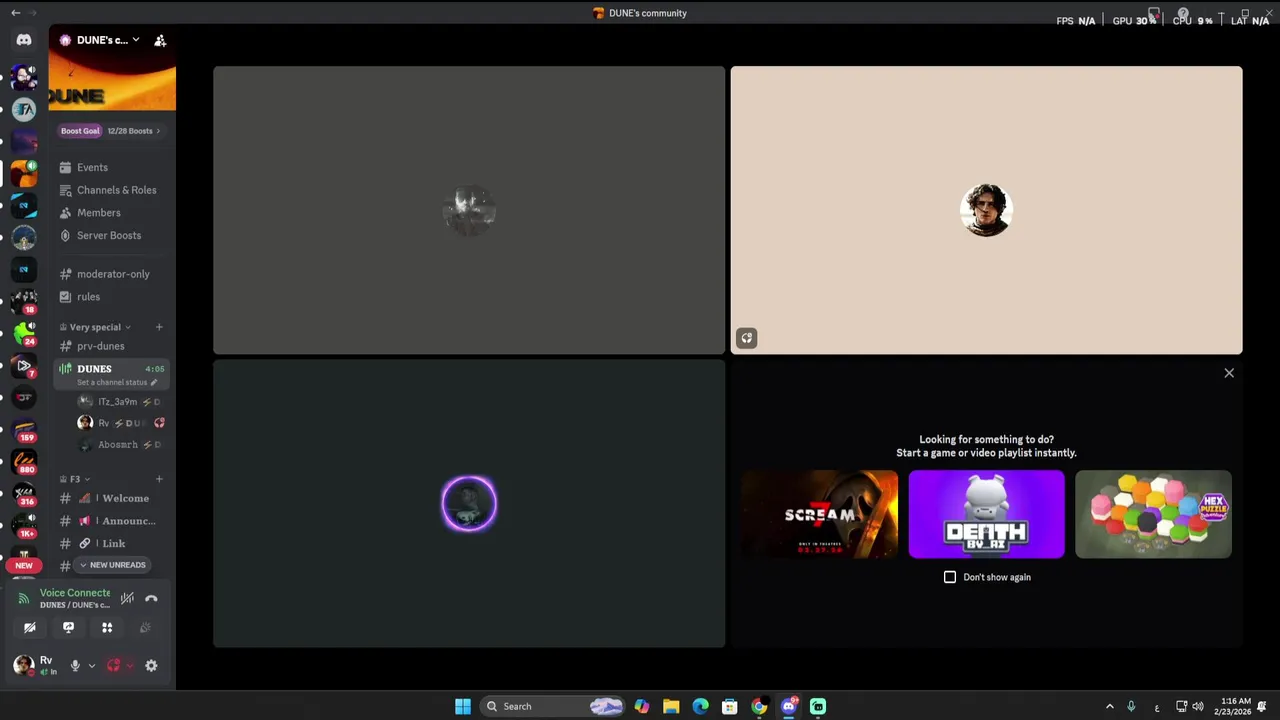The image size is (1280, 720).
Task: Open the Welcome channel
Action: pyautogui.click(x=111, y=498)
